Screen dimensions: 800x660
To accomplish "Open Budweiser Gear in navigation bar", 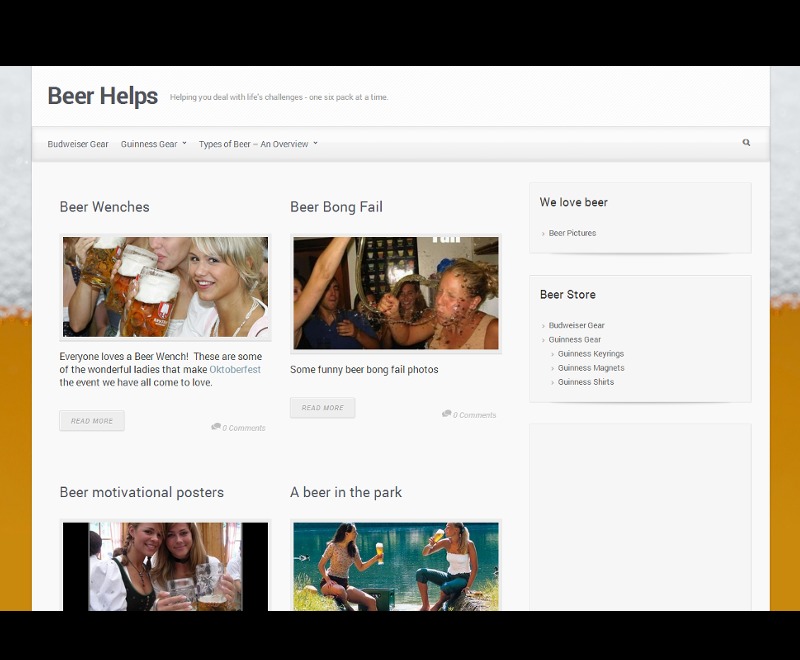I will pos(78,144).
